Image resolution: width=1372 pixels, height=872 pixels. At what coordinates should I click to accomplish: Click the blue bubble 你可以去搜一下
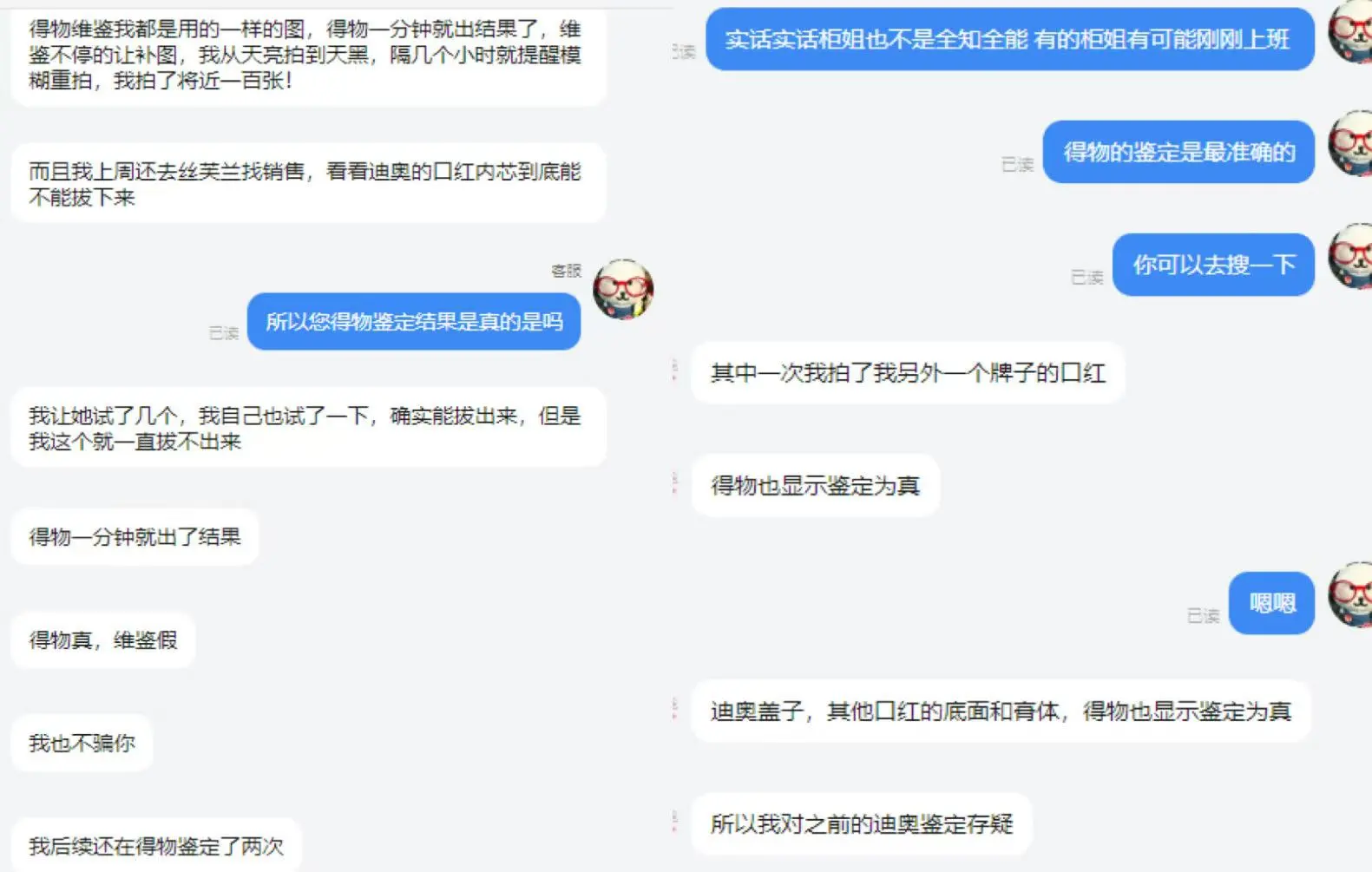[x=1213, y=265]
